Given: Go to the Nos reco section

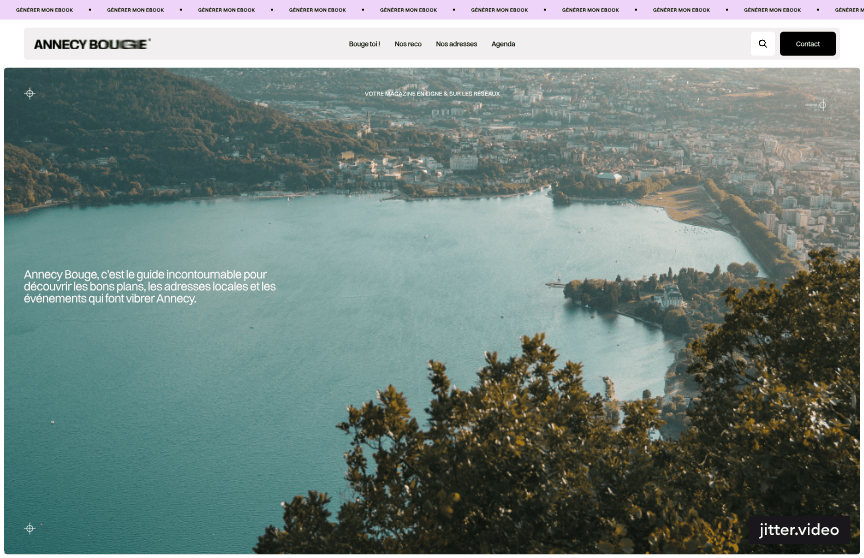Looking at the screenshot, I should coord(408,44).
